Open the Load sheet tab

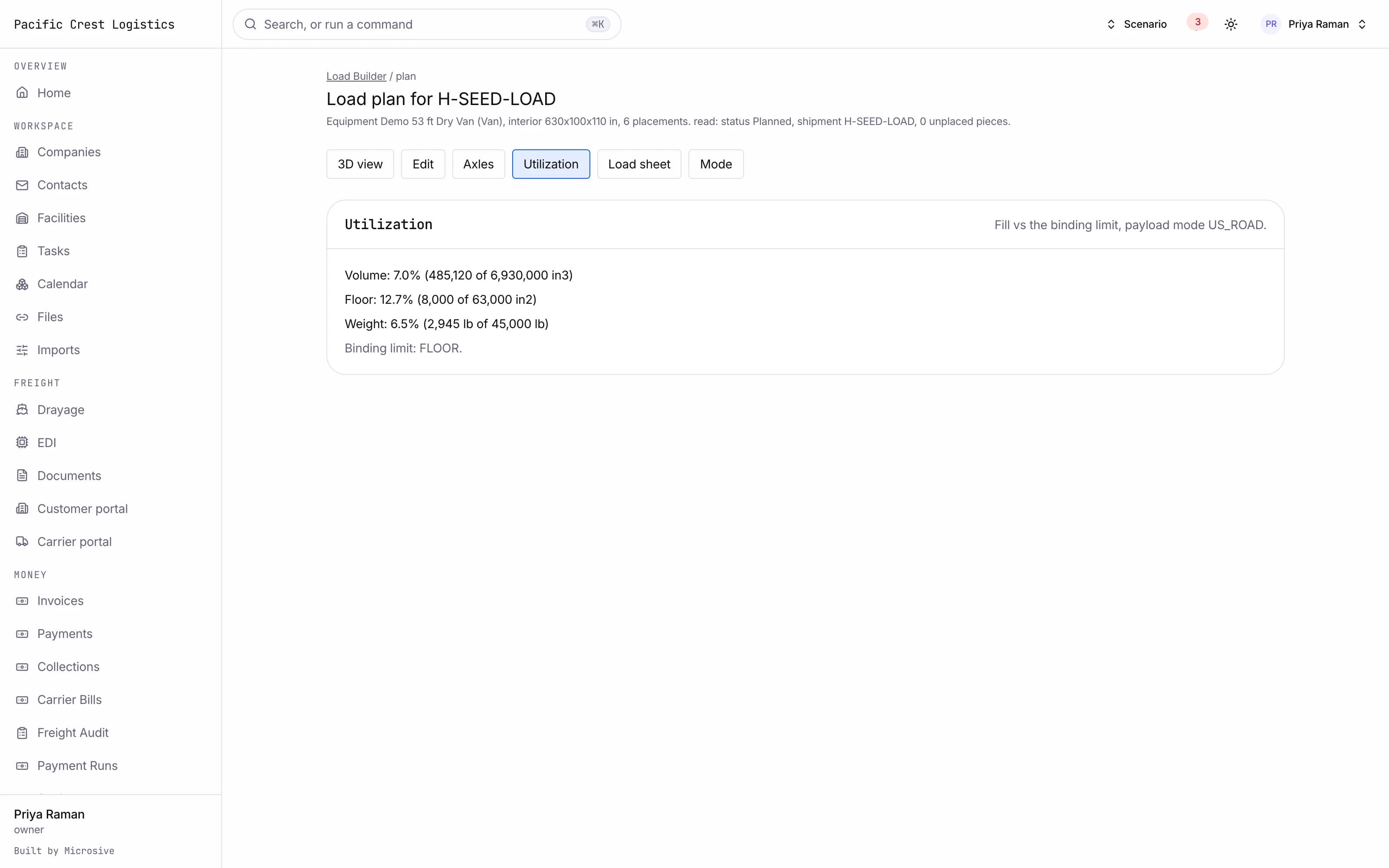point(639,164)
